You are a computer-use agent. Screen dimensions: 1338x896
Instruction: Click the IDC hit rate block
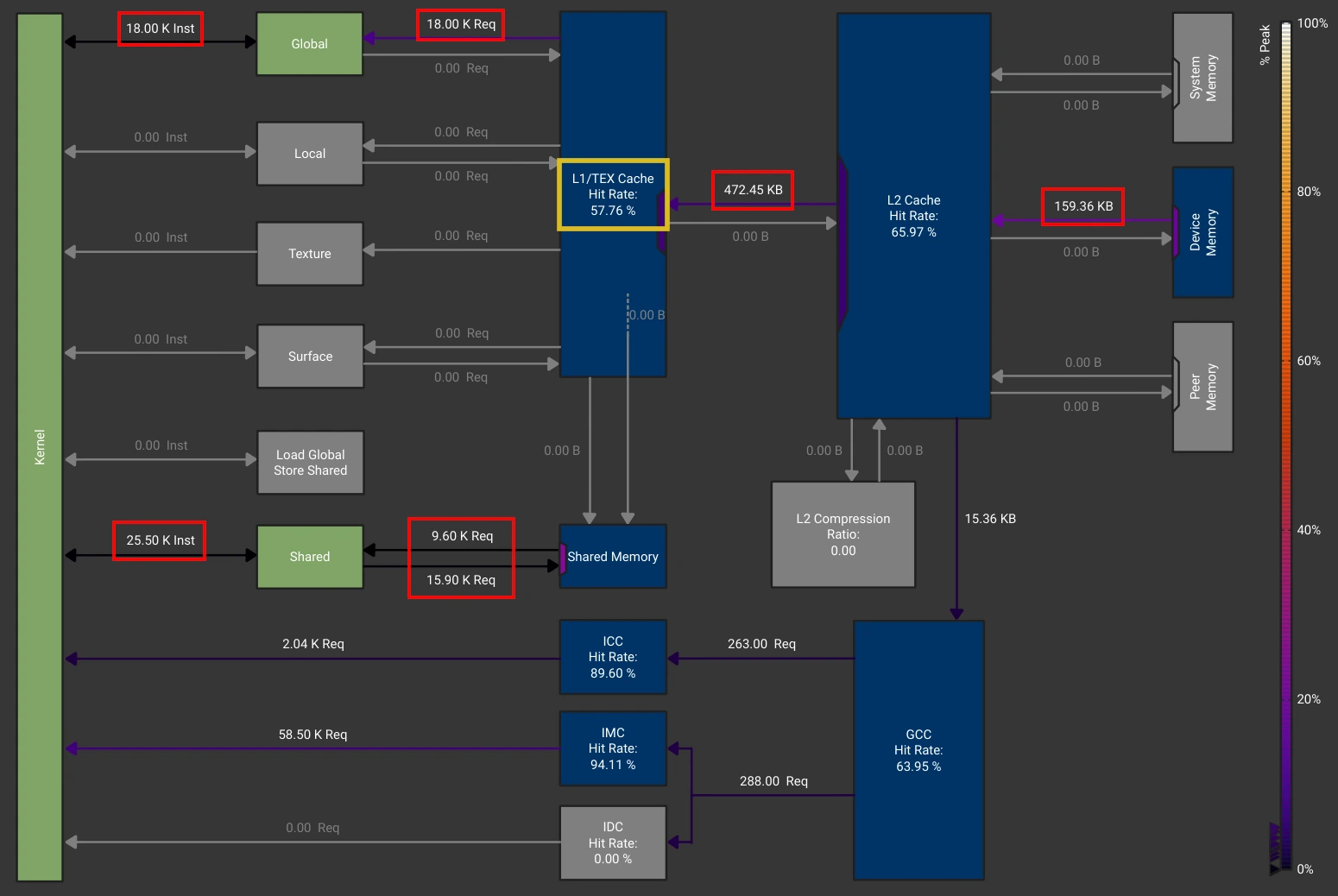click(x=613, y=842)
